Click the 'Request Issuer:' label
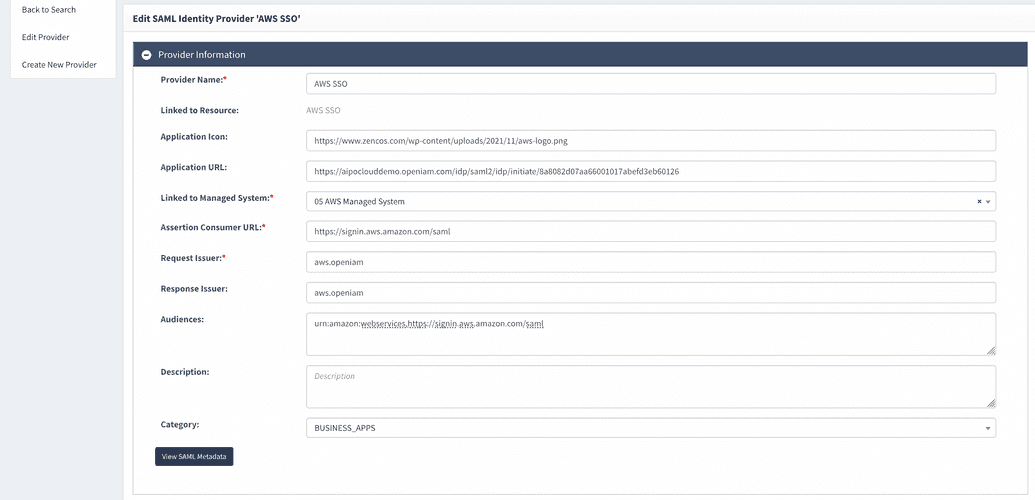This screenshot has width=1035, height=500. point(193,257)
